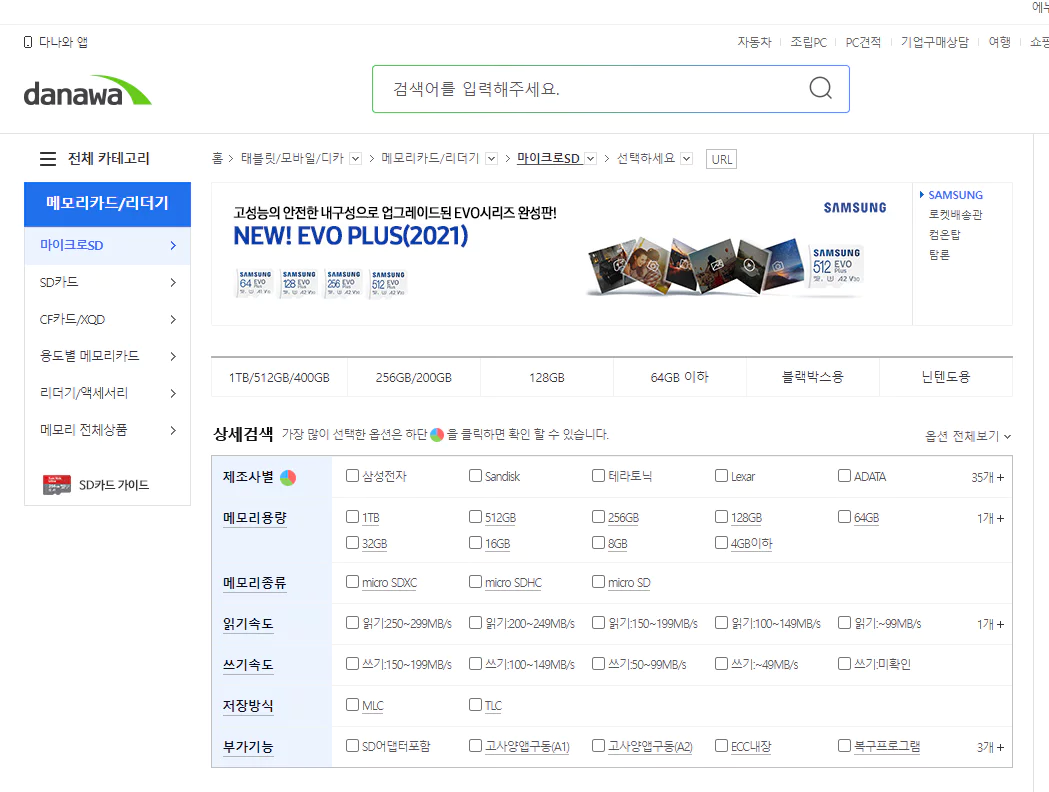This screenshot has width=1049, height=792.
Task: Click the NEW! EVO PLUS(2021) banner headline
Action: 351,236
